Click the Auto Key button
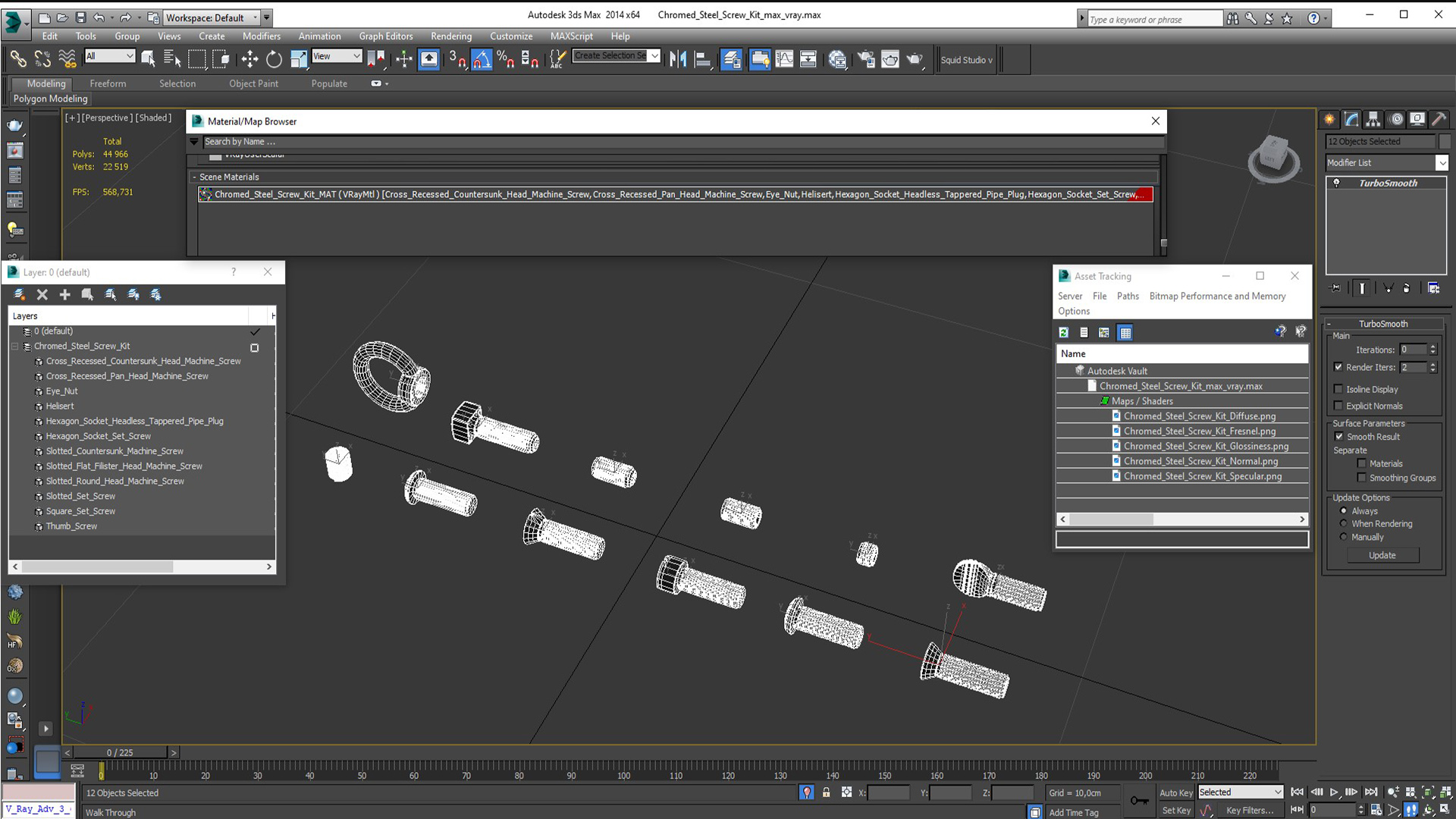 point(1175,792)
